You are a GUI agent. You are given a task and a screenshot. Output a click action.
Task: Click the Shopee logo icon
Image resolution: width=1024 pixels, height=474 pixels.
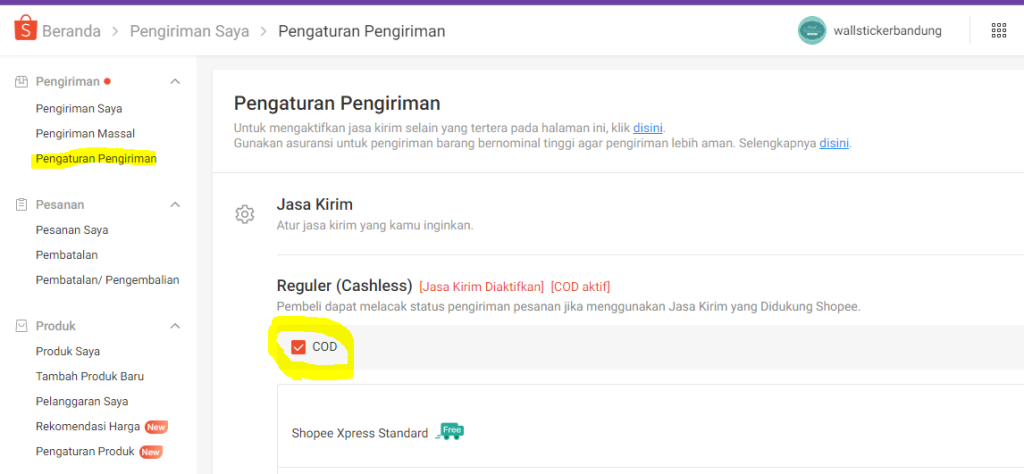coord(25,30)
